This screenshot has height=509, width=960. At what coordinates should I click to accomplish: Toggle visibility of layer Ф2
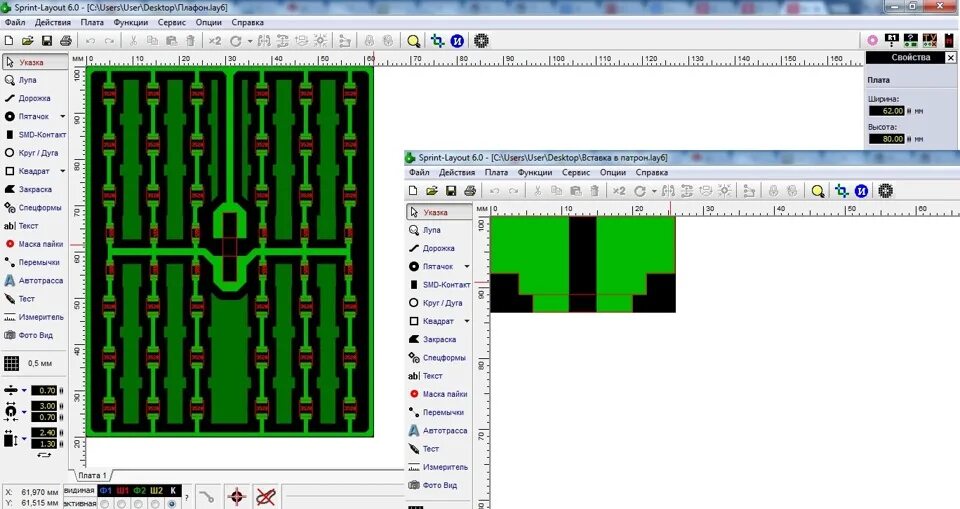click(x=140, y=491)
